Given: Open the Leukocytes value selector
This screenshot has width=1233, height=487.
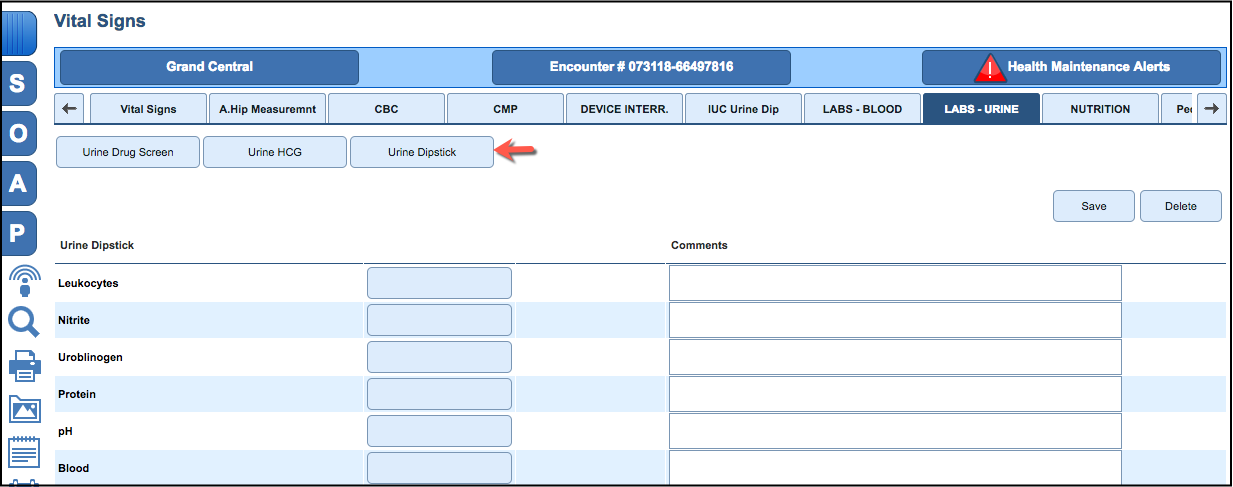Looking at the screenshot, I should coord(439,283).
